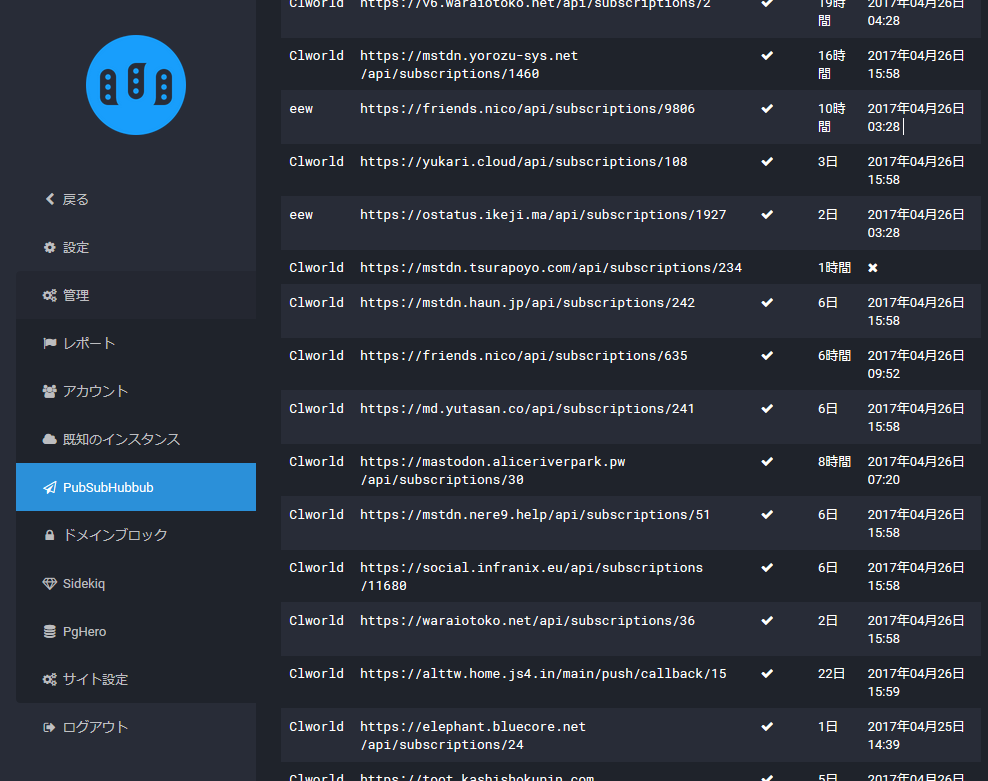
Task: Click the Mastodon logo avatar
Action: click(x=136, y=84)
